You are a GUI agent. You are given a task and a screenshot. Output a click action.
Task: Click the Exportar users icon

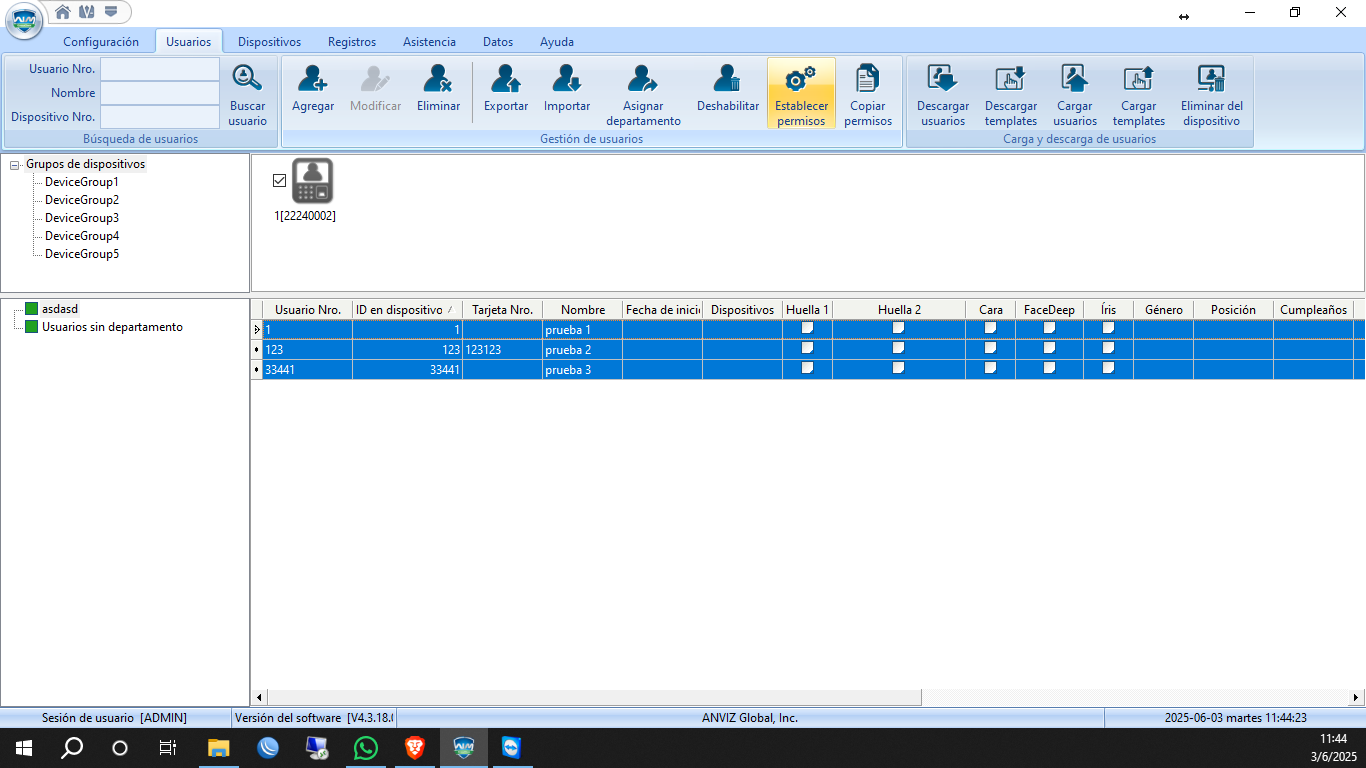[x=506, y=78]
